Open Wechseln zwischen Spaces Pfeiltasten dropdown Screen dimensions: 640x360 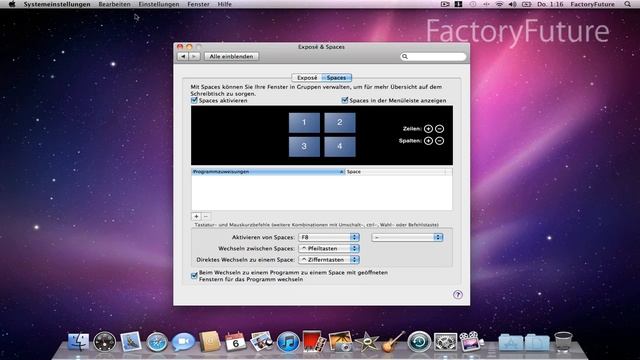click(329, 248)
